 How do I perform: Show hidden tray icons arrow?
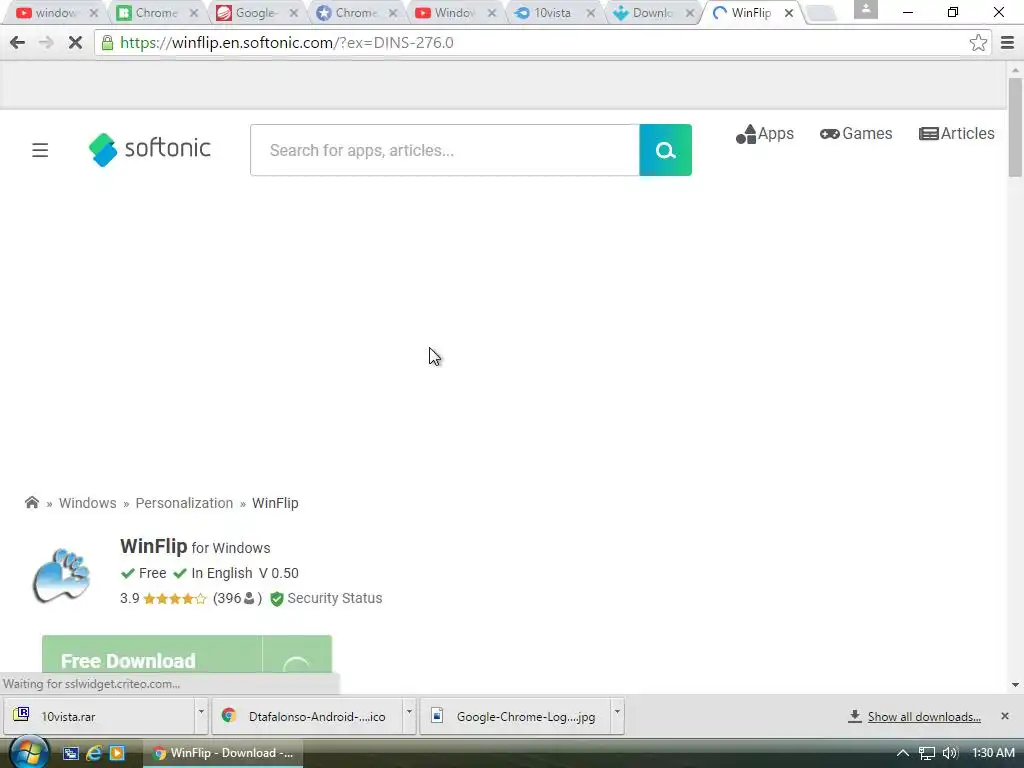coord(903,753)
